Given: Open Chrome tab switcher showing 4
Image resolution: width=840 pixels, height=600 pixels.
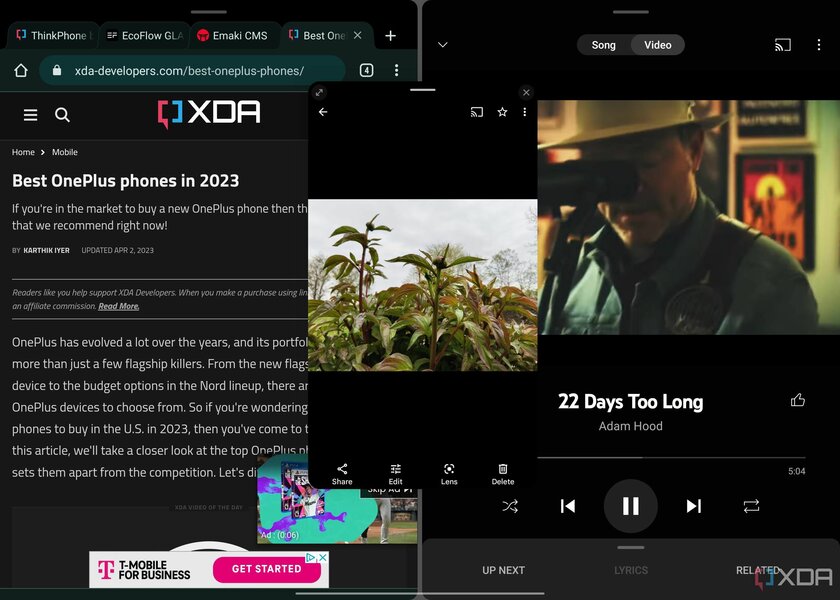Looking at the screenshot, I should point(366,70).
